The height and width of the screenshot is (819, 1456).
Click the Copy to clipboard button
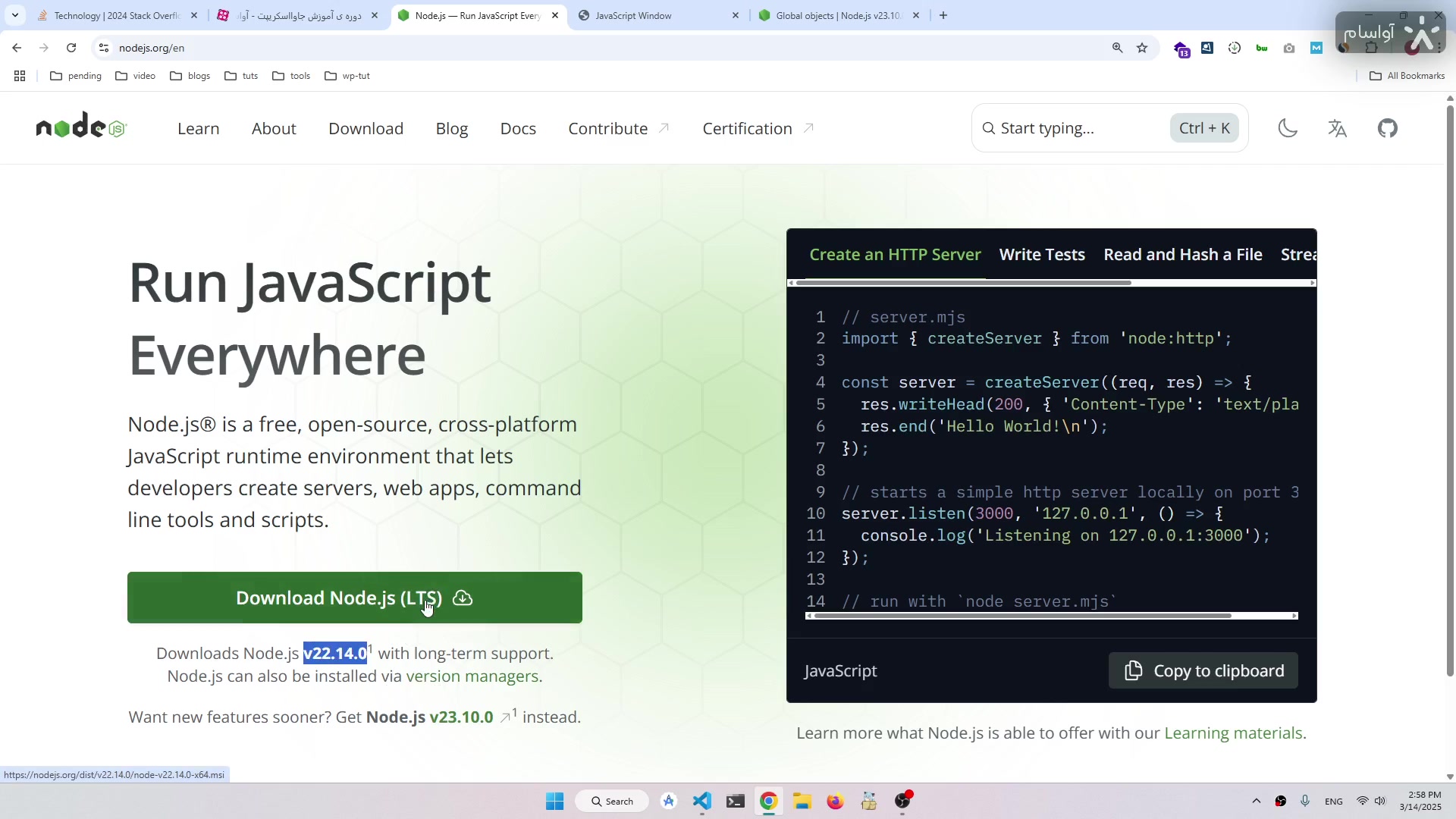coord(1203,670)
